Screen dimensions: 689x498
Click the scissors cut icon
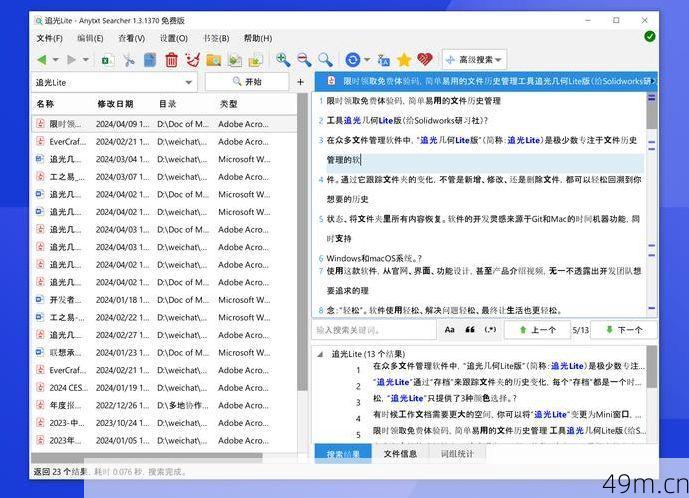tap(129, 60)
